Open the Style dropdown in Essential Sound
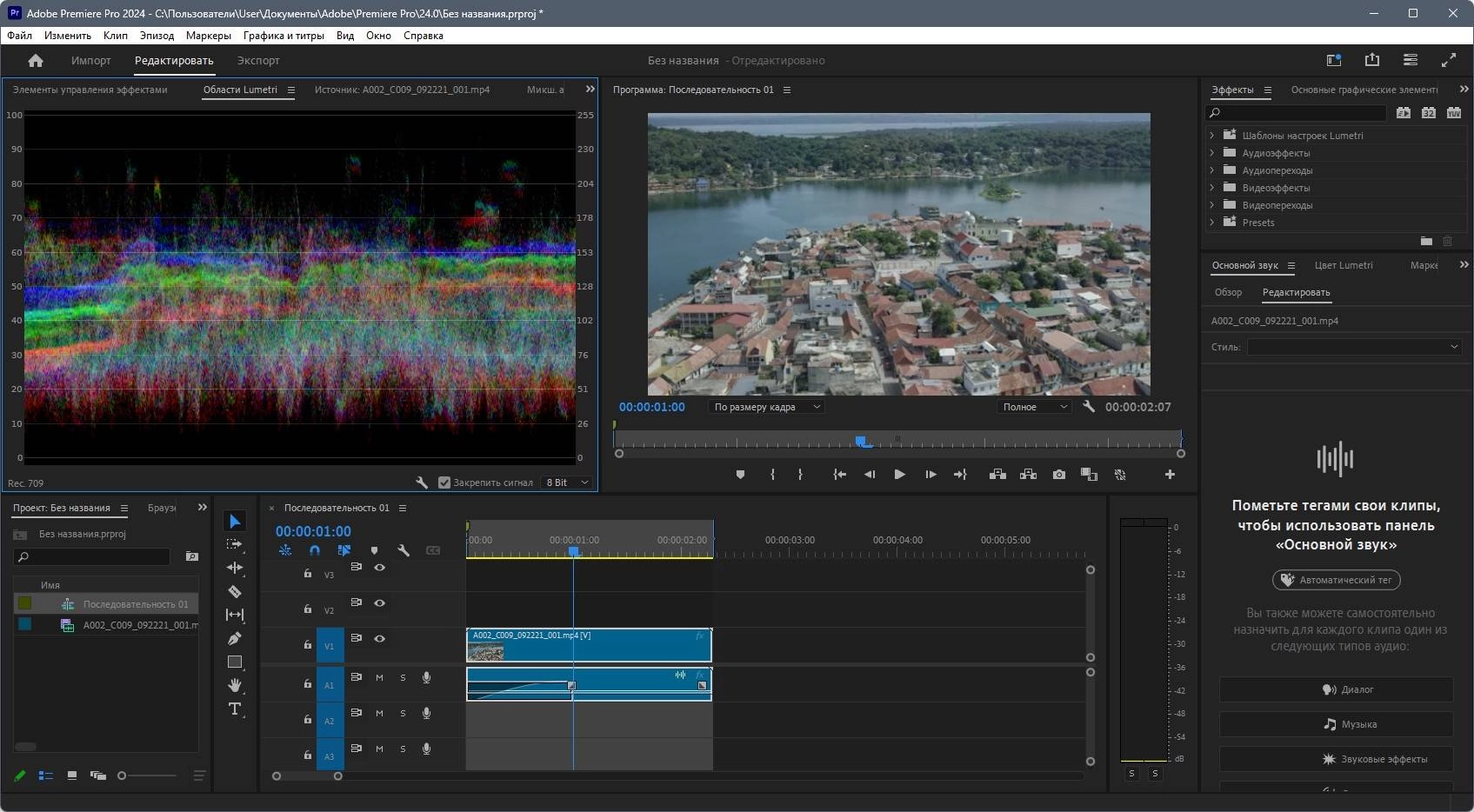Image resolution: width=1474 pixels, height=812 pixels. click(1355, 347)
